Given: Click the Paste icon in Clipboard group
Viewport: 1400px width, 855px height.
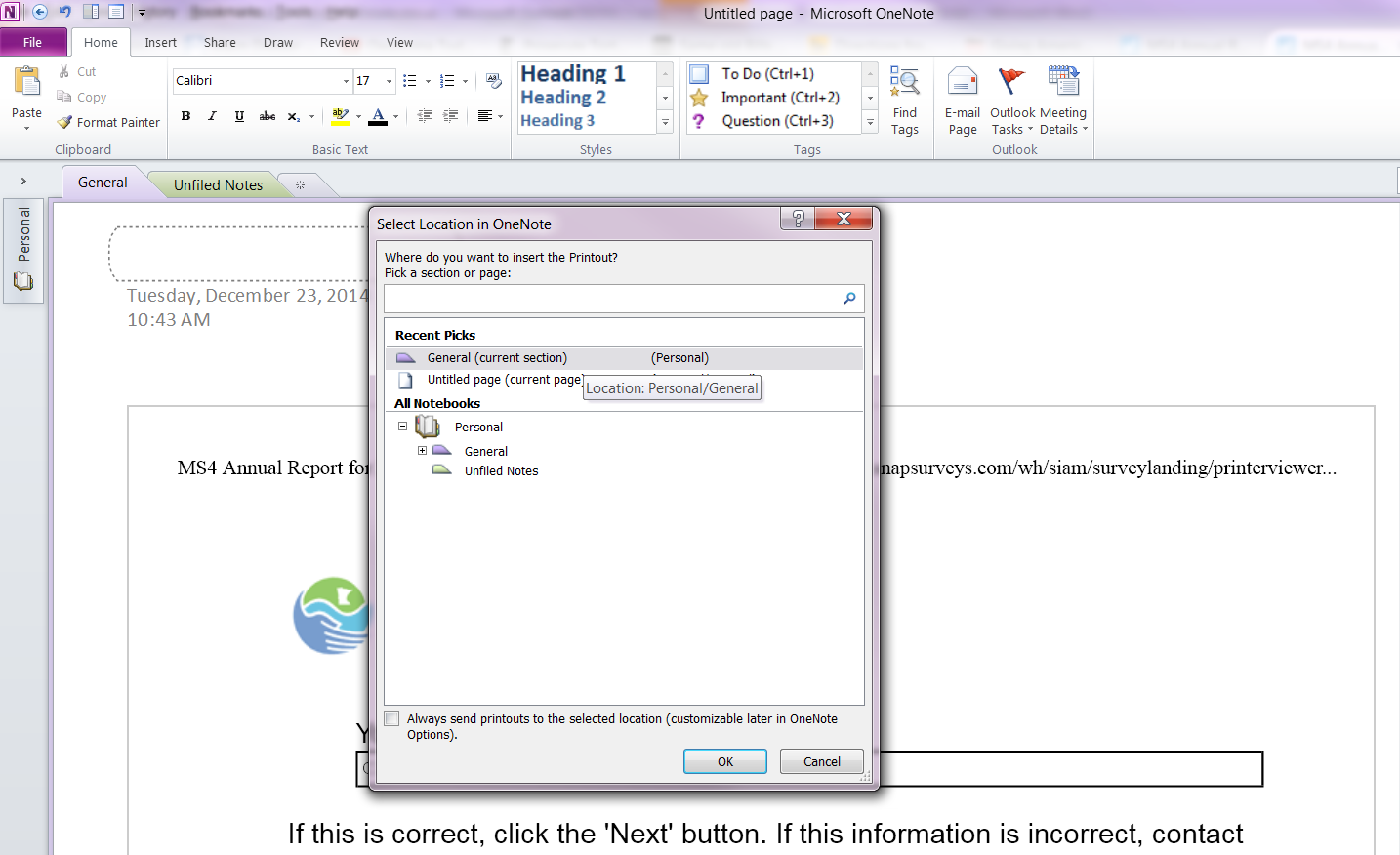Looking at the screenshot, I should tap(26, 83).
